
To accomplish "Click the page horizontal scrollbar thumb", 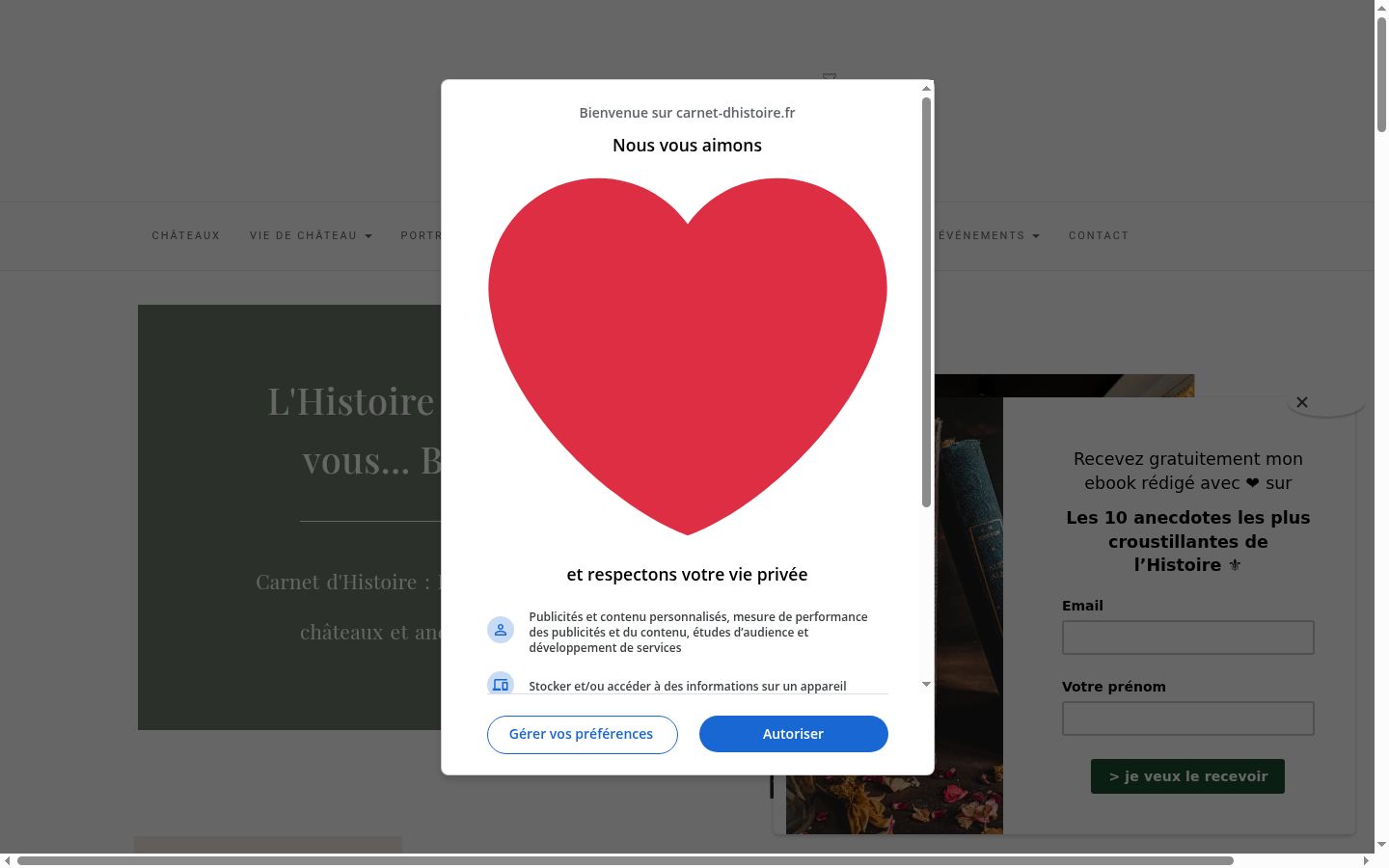I will 625,860.
